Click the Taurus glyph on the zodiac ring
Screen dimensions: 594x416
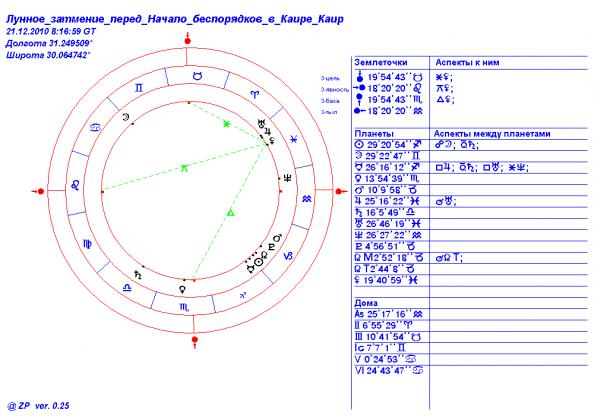197,76
